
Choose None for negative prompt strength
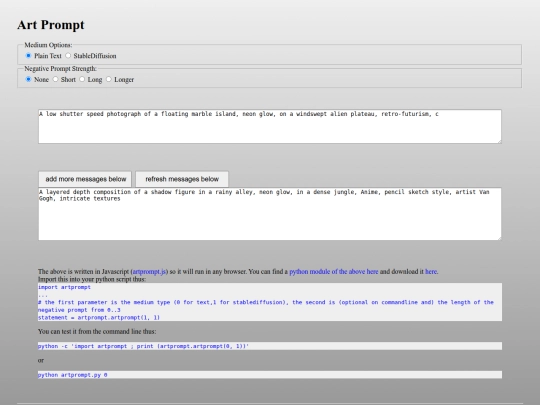[x=29, y=79]
